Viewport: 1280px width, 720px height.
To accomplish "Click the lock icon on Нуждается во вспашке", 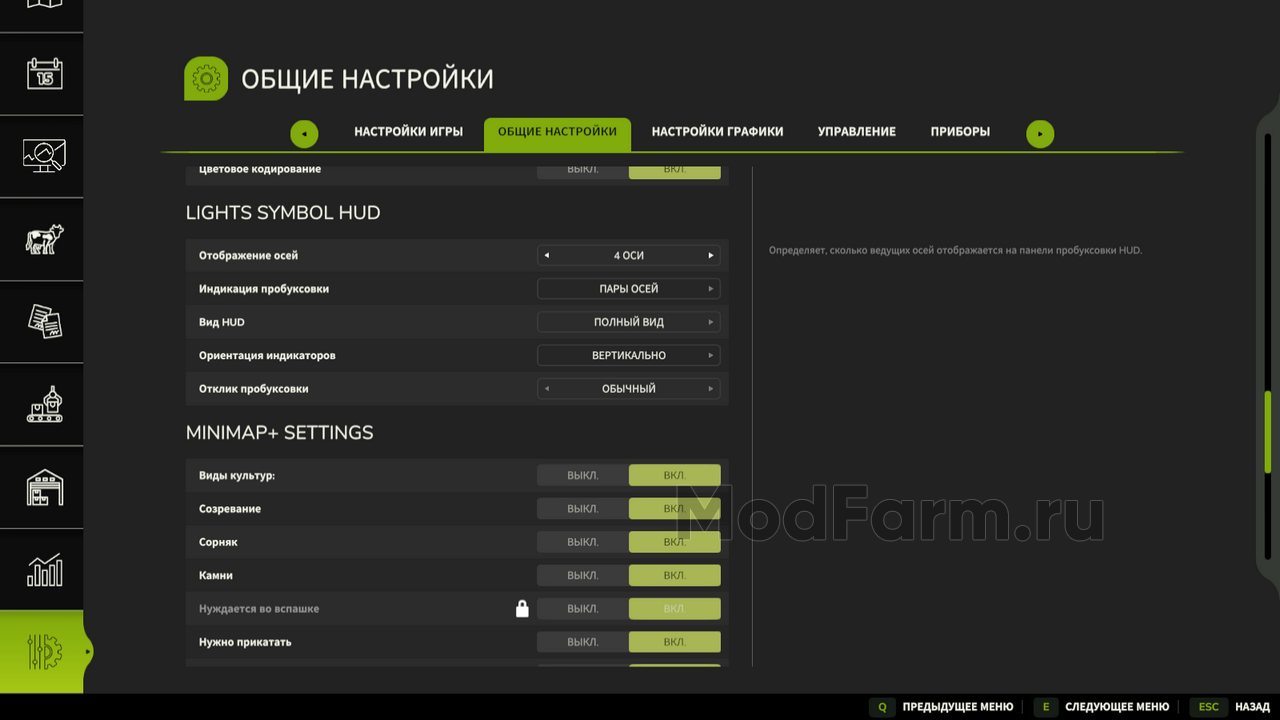I will click(522, 608).
